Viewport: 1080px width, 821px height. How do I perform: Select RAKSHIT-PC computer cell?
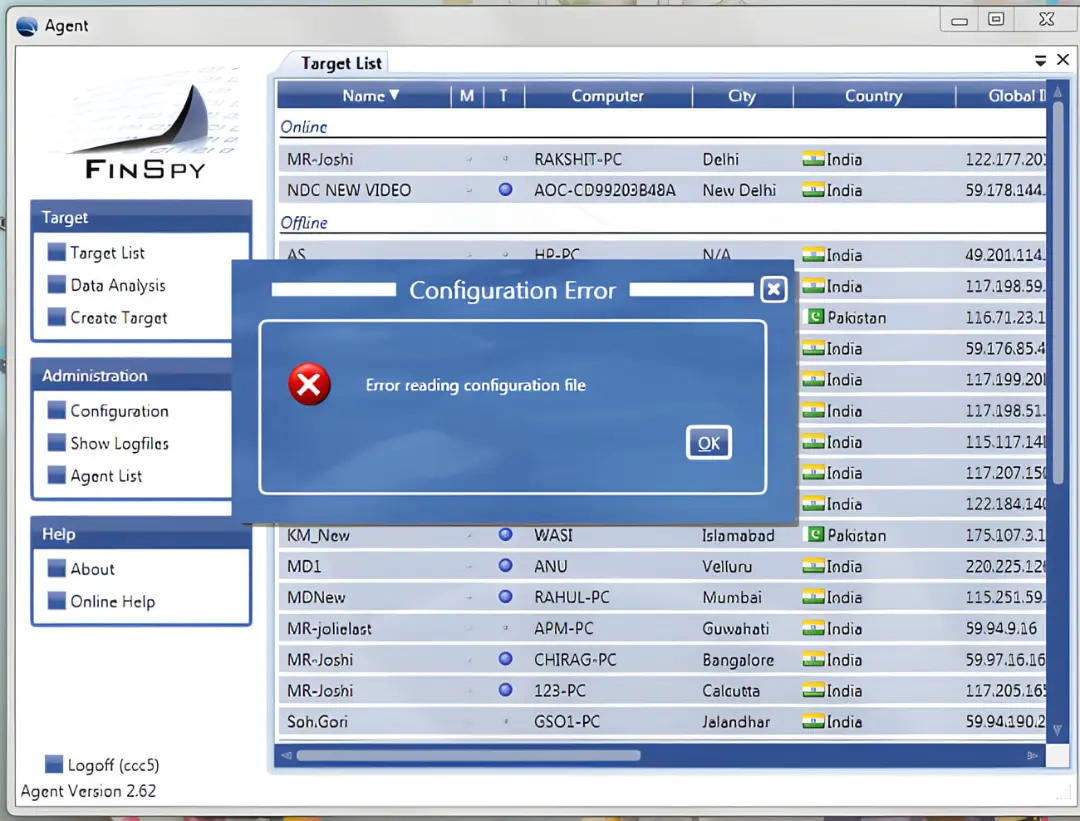[x=578, y=159]
